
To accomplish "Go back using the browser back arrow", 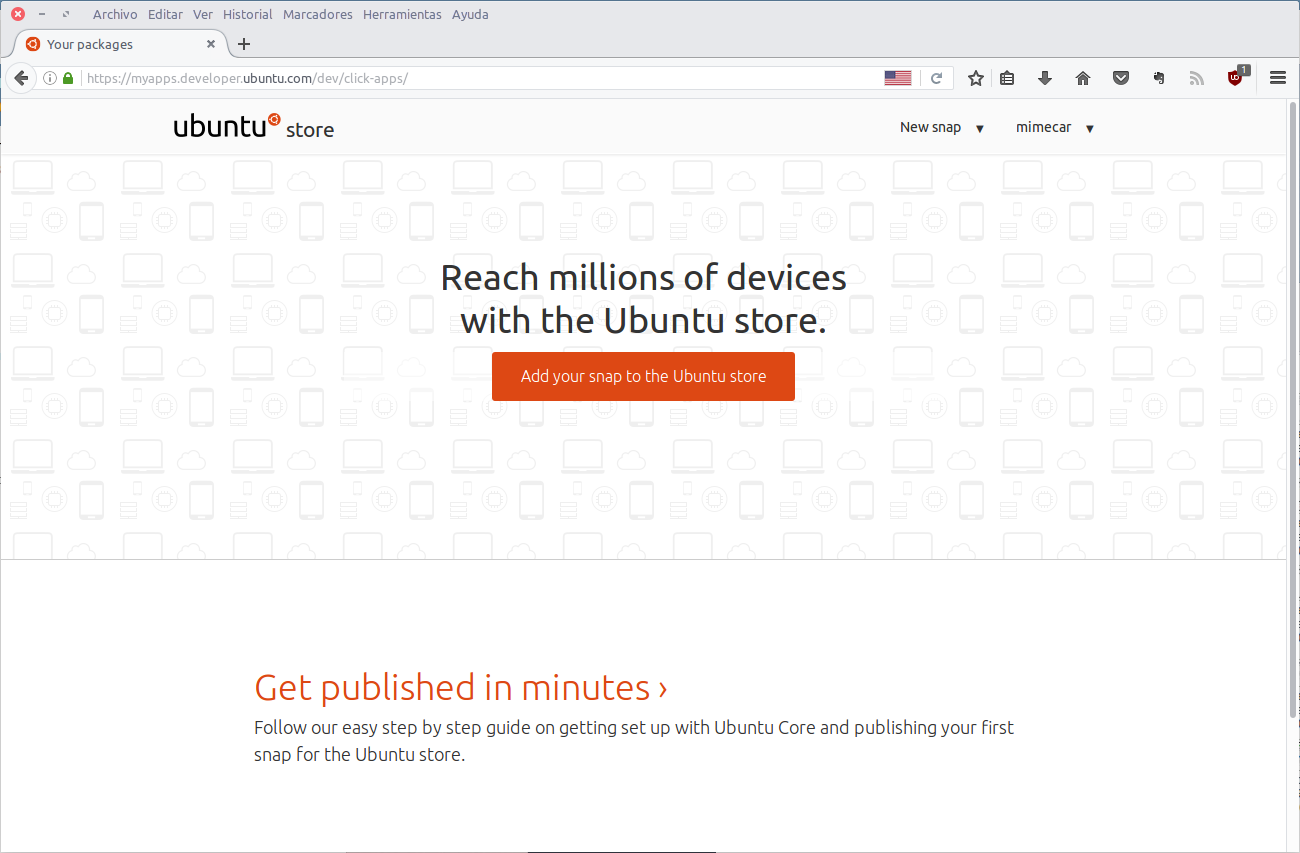I will 21,78.
